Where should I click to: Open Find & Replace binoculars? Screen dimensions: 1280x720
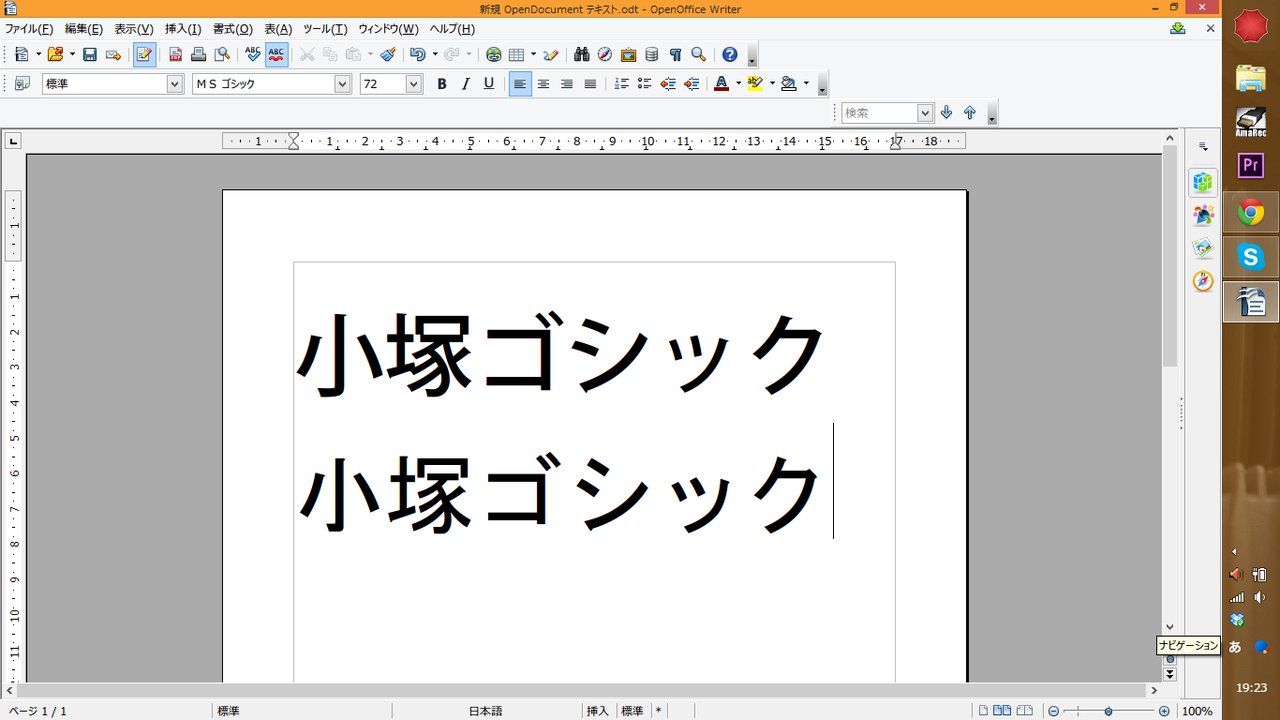[582, 55]
